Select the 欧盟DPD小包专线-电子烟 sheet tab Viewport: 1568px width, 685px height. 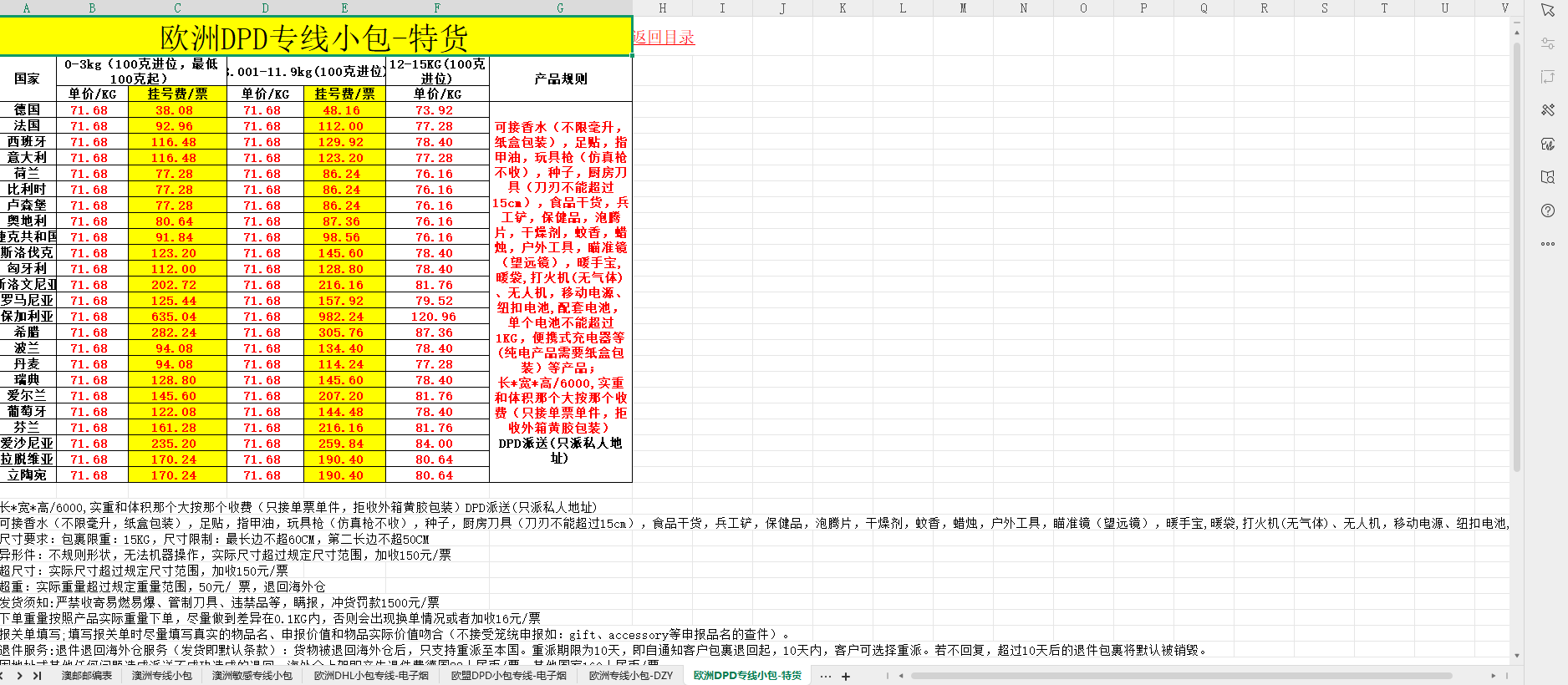point(509,676)
